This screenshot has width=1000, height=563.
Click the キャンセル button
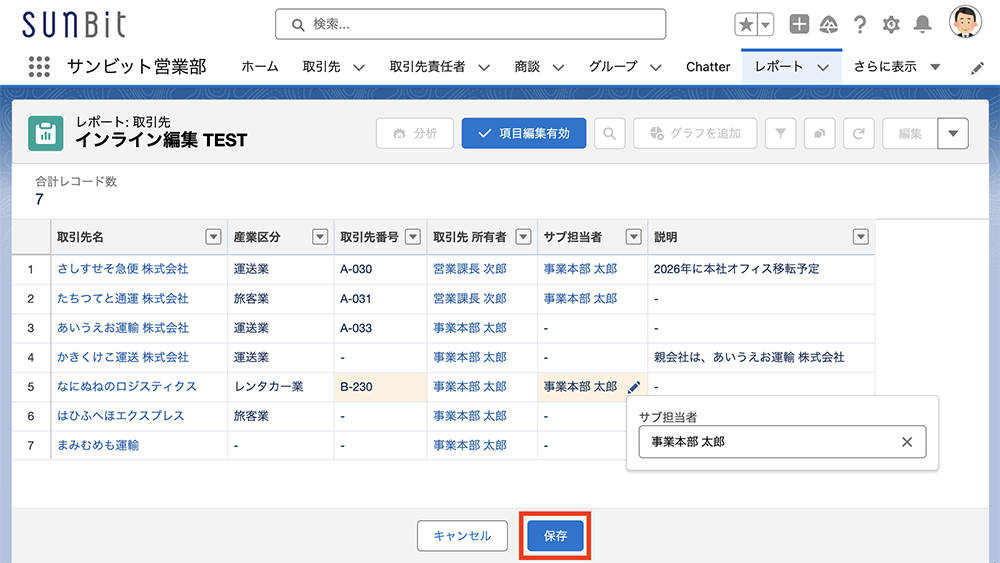tap(462, 536)
